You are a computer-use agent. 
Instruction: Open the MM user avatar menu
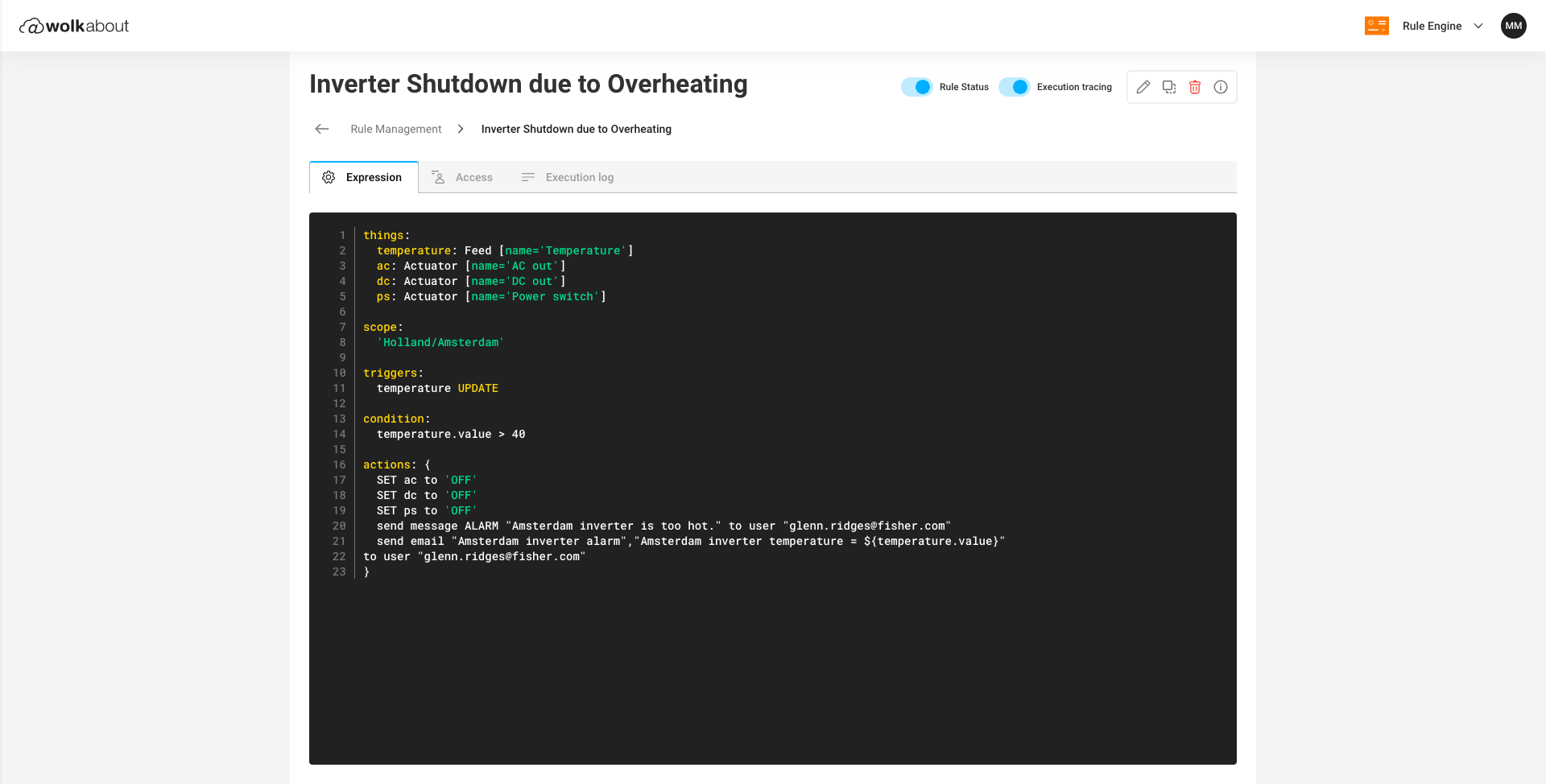click(1513, 26)
